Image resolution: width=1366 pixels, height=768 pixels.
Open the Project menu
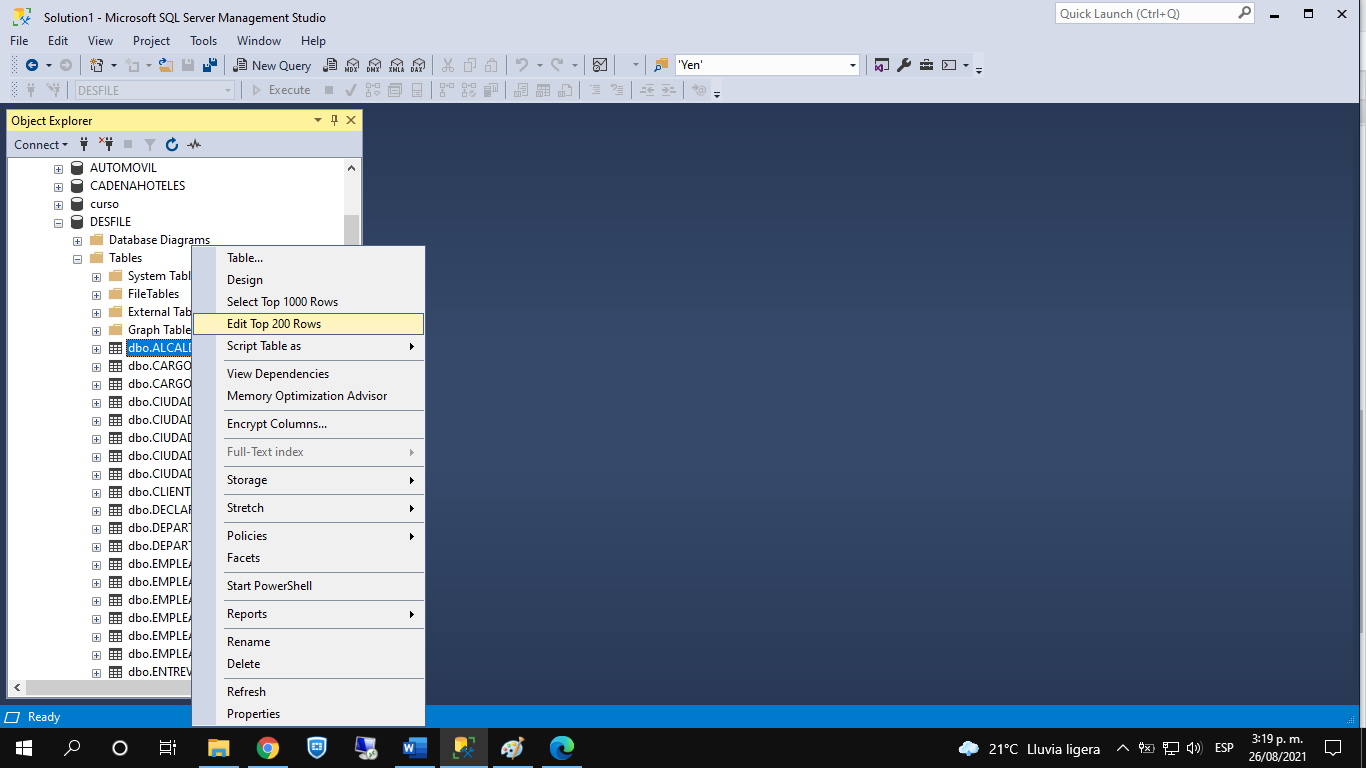[151, 41]
